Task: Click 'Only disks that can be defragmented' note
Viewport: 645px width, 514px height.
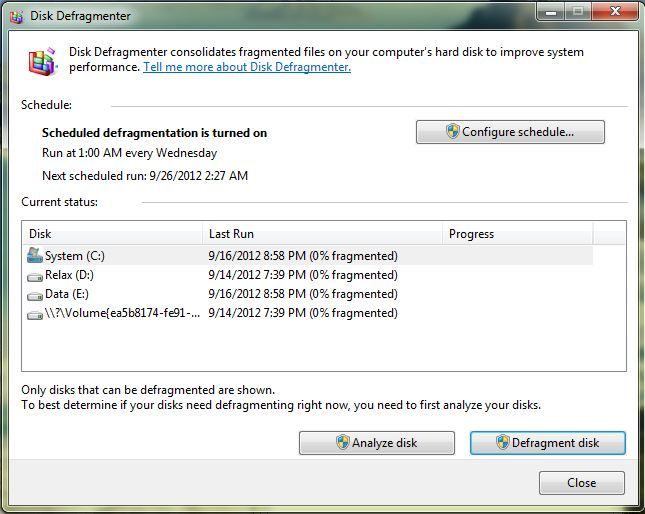Action: (148, 389)
